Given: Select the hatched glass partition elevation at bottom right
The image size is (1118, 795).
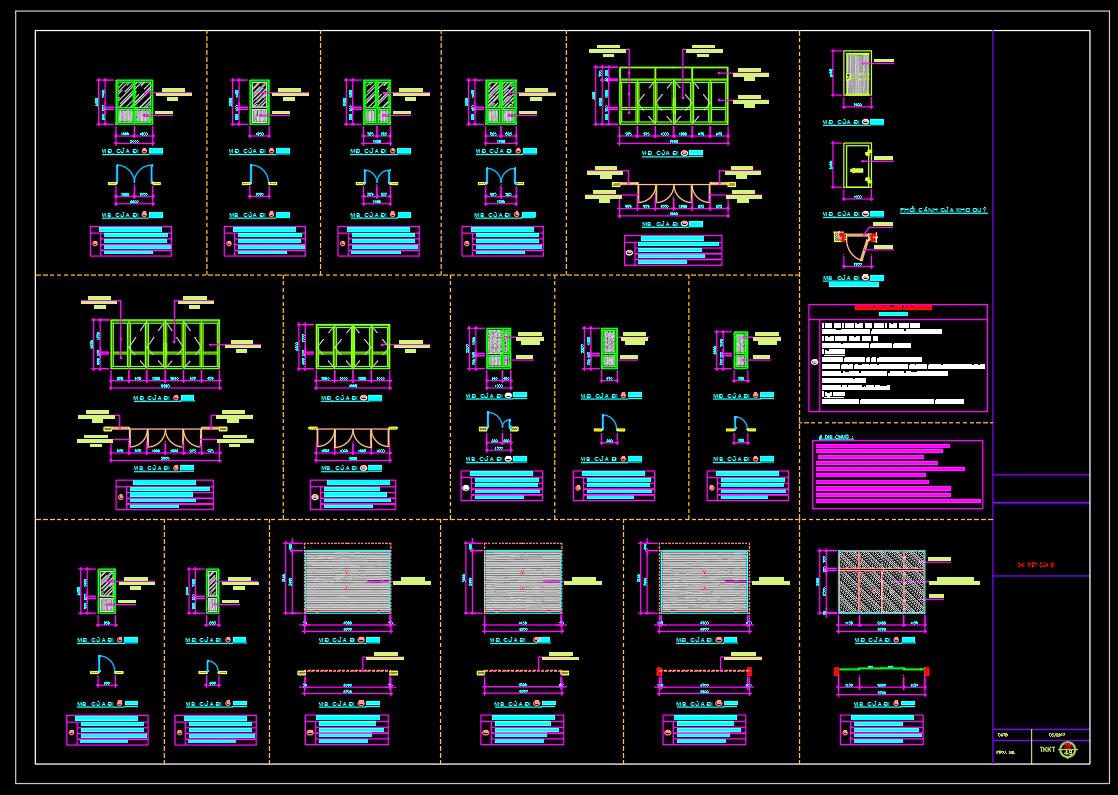Looking at the screenshot, I should pyautogui.click(x=881, y=581).
